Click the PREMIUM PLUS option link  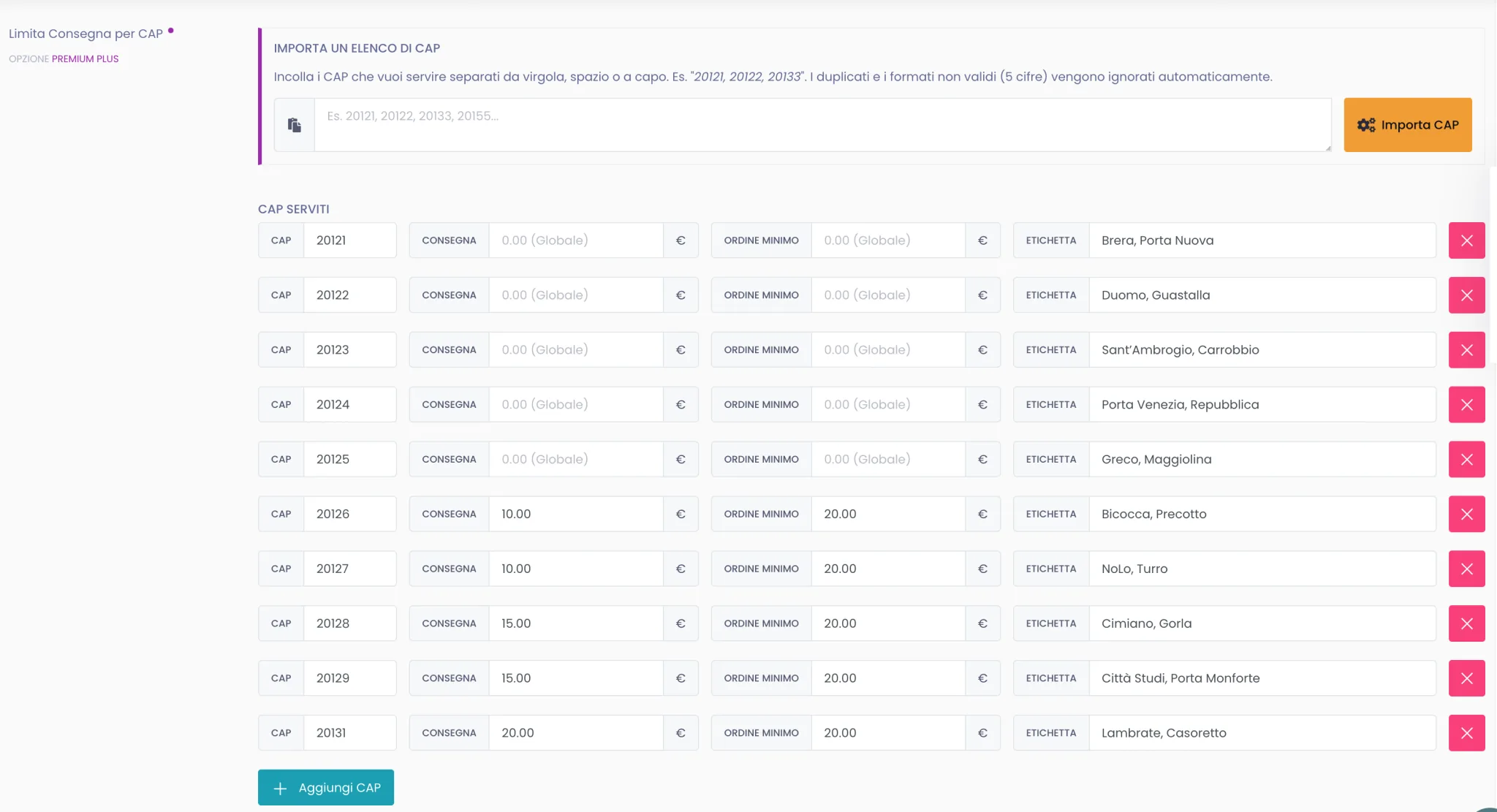[85, 59]
